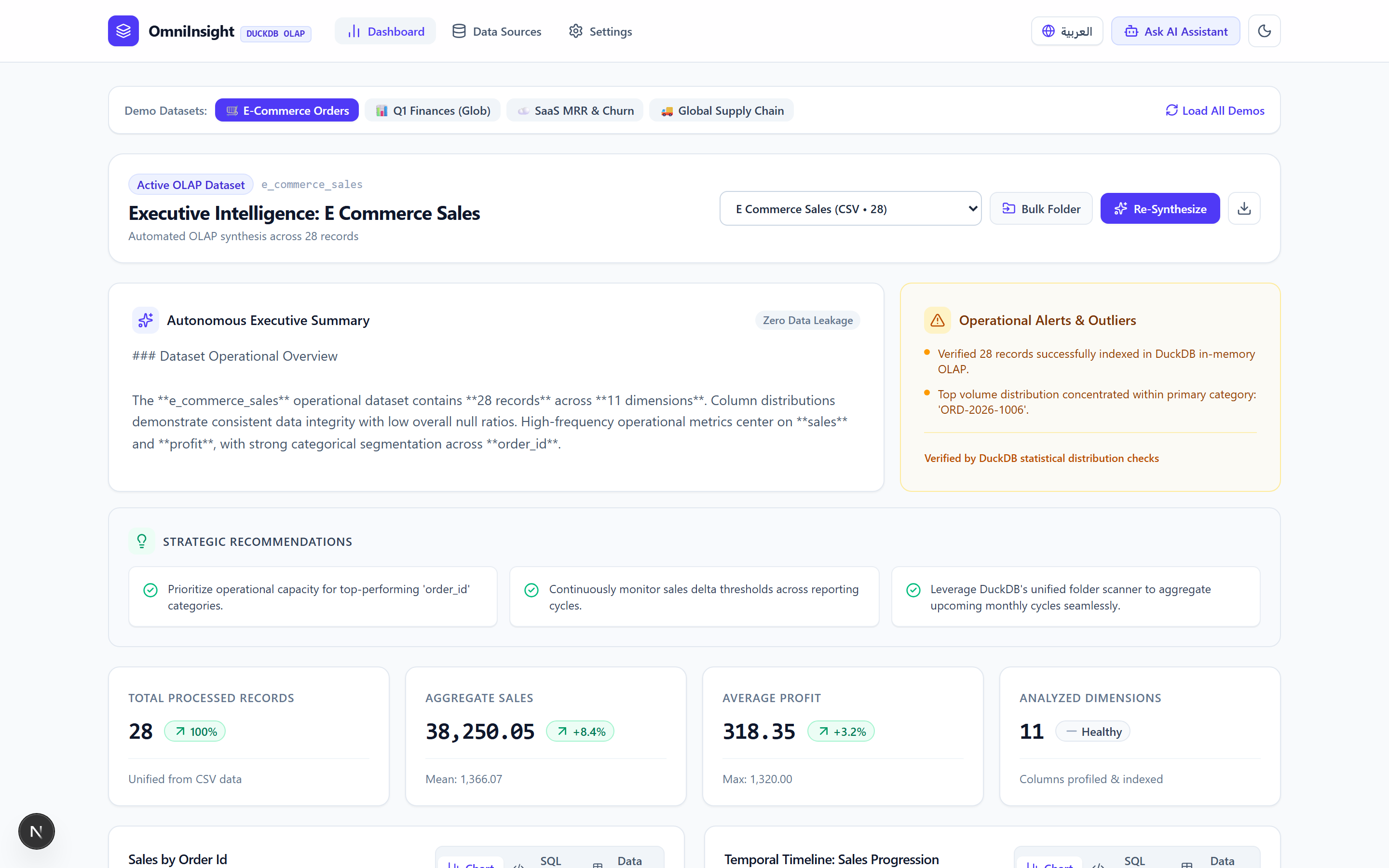This screenshot has height=868, width=1389.
Task: Click 'Verified by DuckDB statistical distribution checks'
Action: pos(1041,458)
